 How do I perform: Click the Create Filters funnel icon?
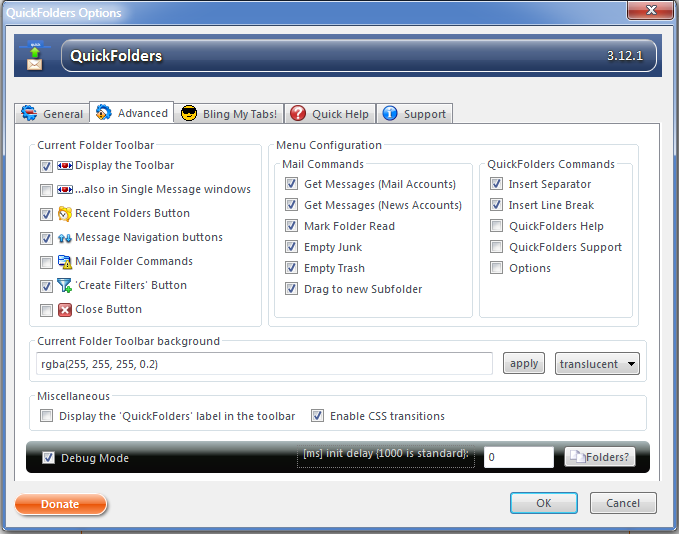click(65, 285)
